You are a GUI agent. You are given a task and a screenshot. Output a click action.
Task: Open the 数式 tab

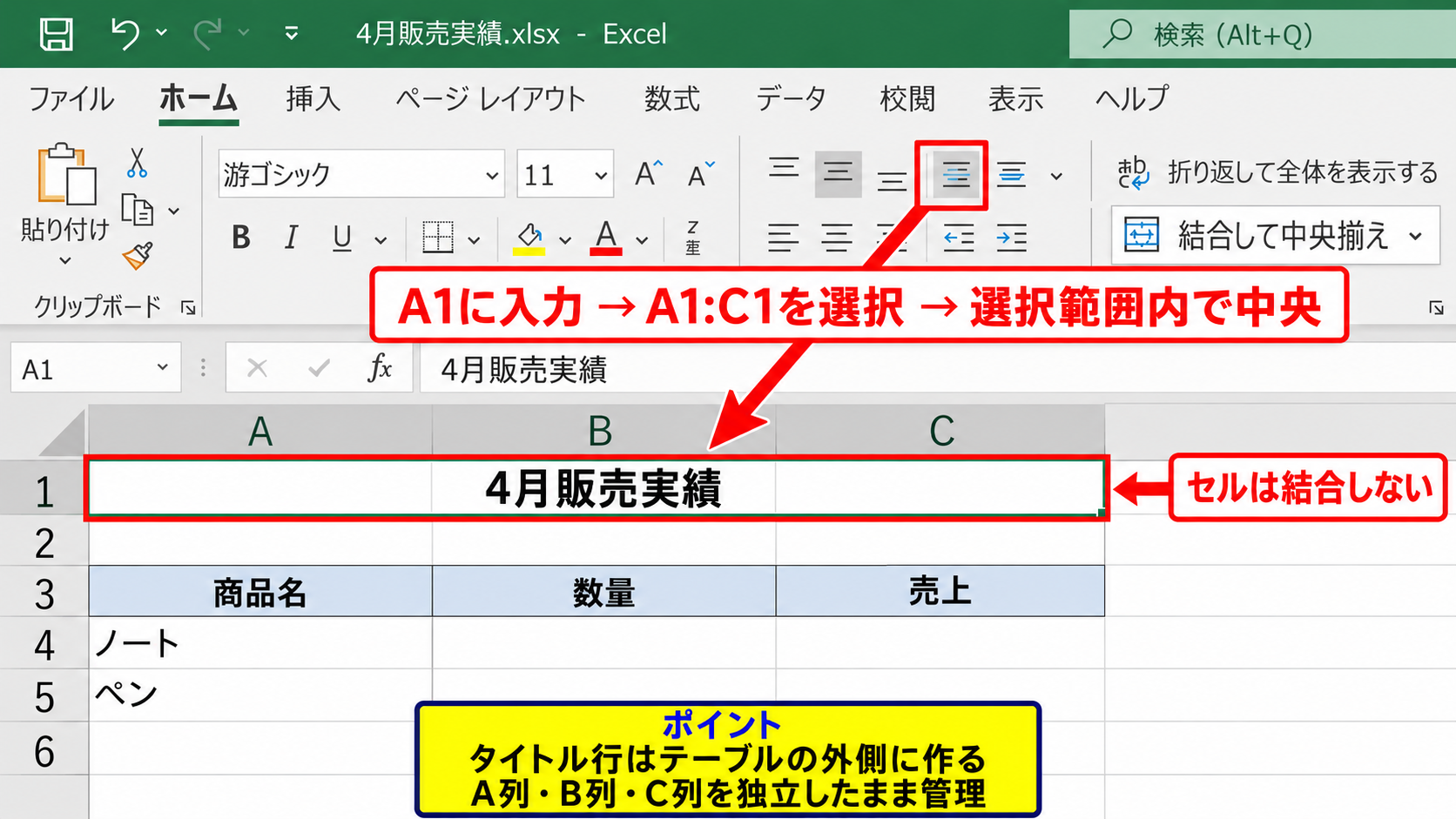[x=672, y=99]
